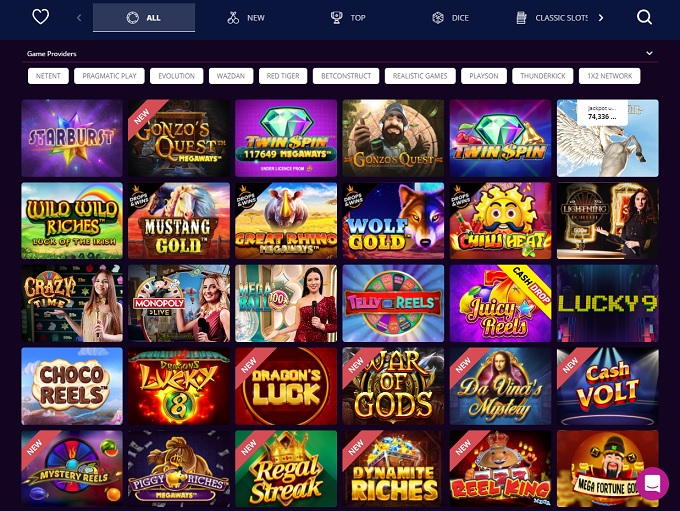Select the NEW cherries category tab
The width and height of the screenshot is (680, 511).
coord(245,18)
